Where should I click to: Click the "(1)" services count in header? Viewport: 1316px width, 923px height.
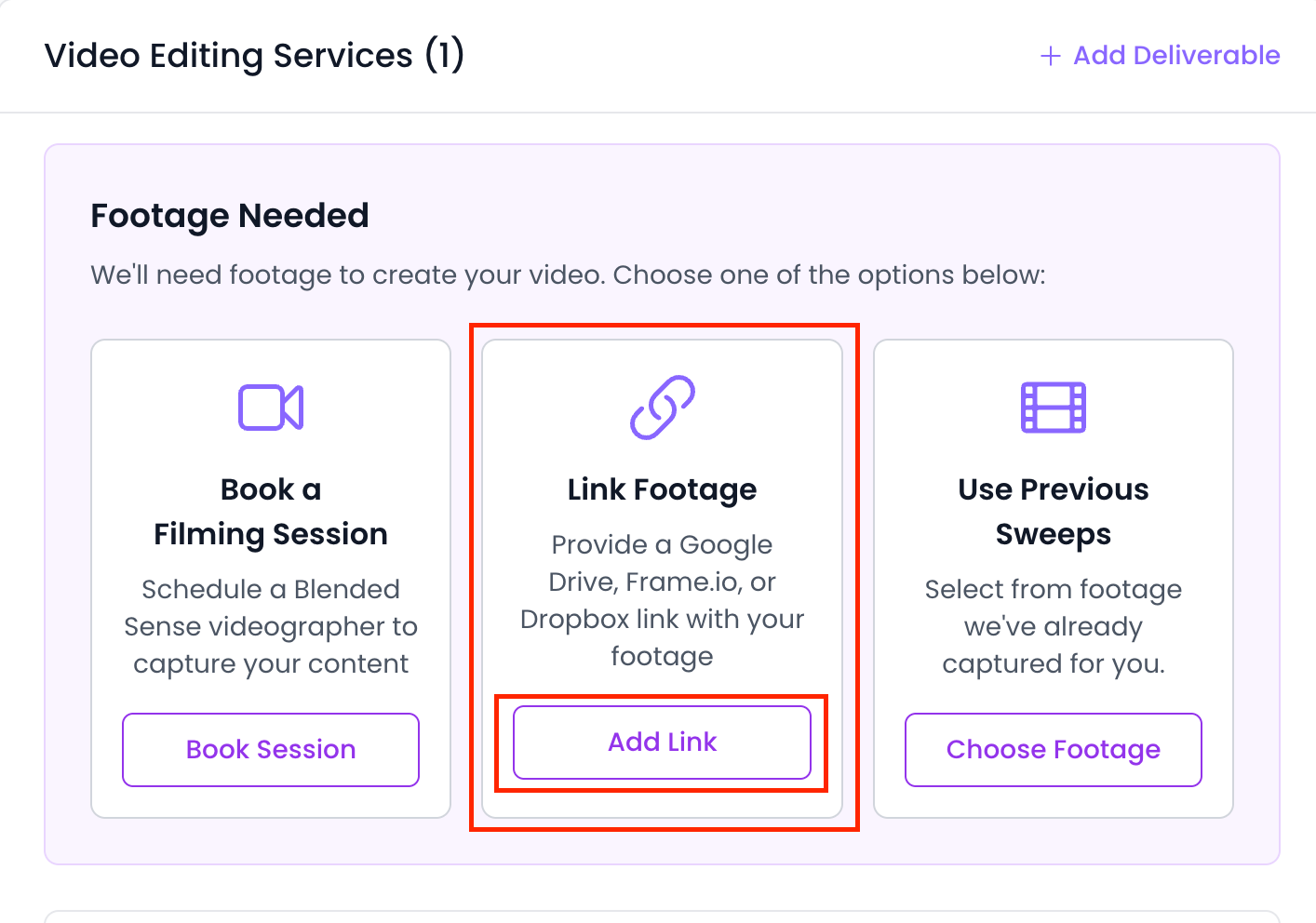(x=444, y=56)
